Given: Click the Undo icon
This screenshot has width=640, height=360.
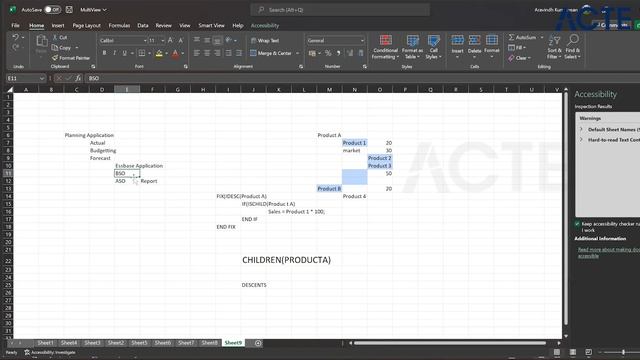Looking at the screenshot, I should pyautogui.click(x=15, y=37).
